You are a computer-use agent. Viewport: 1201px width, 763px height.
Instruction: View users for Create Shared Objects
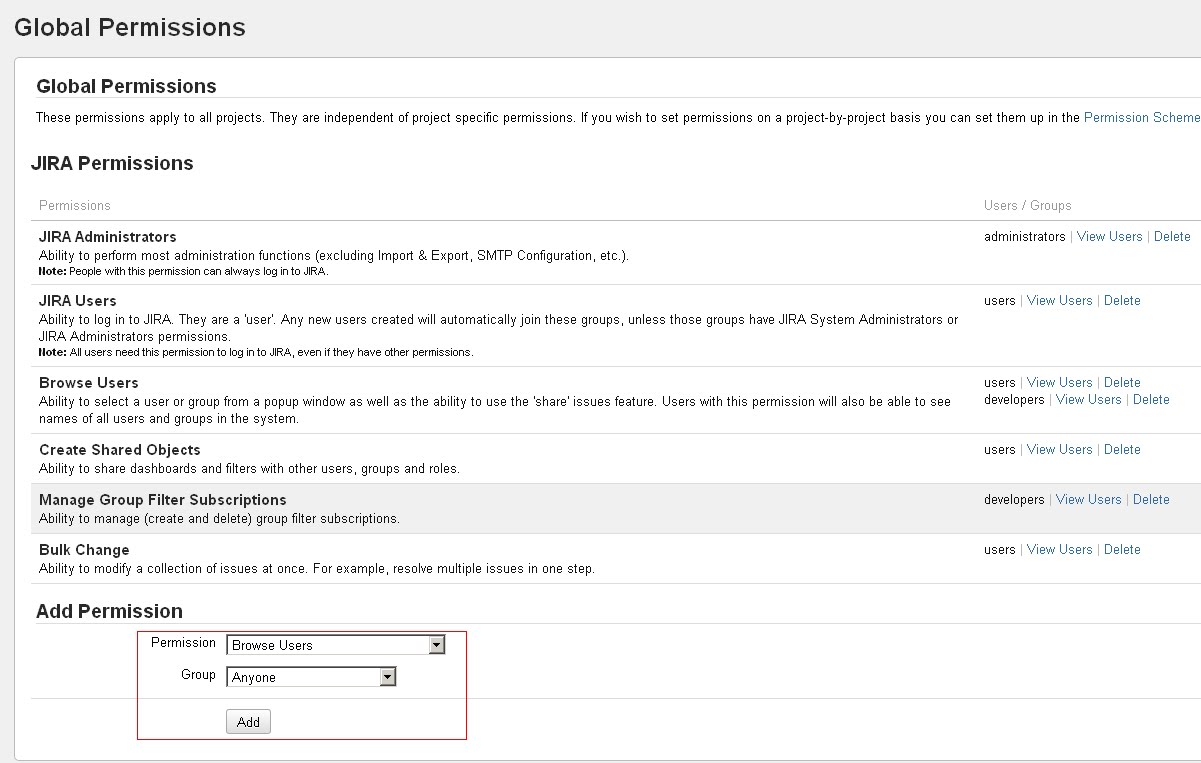point(1059,450)
